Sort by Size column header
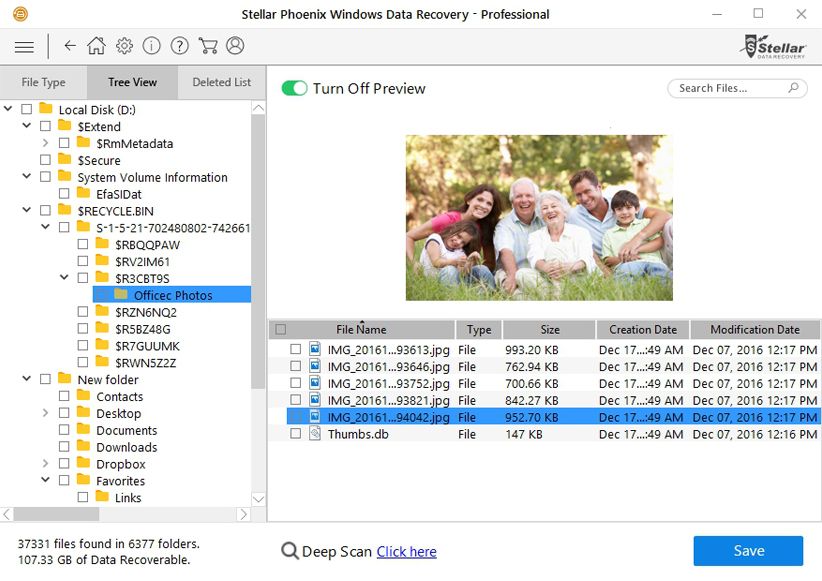The height and width of the screenshot is (581, 822). (549, 329)
